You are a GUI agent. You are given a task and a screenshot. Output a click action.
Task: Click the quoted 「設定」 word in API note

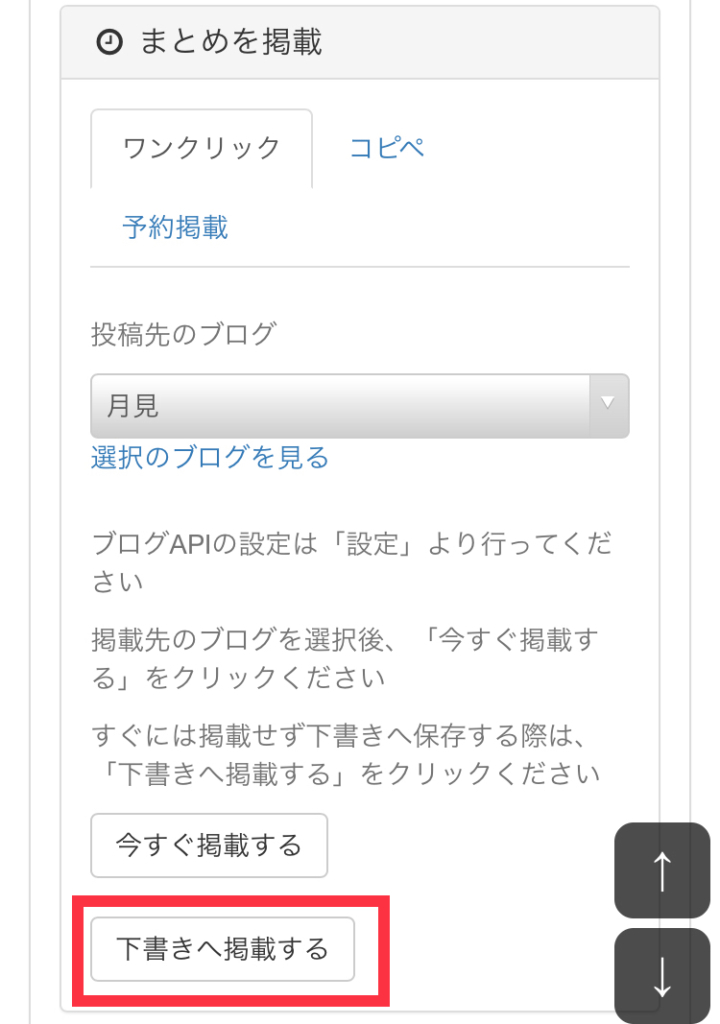click(372, 543)
